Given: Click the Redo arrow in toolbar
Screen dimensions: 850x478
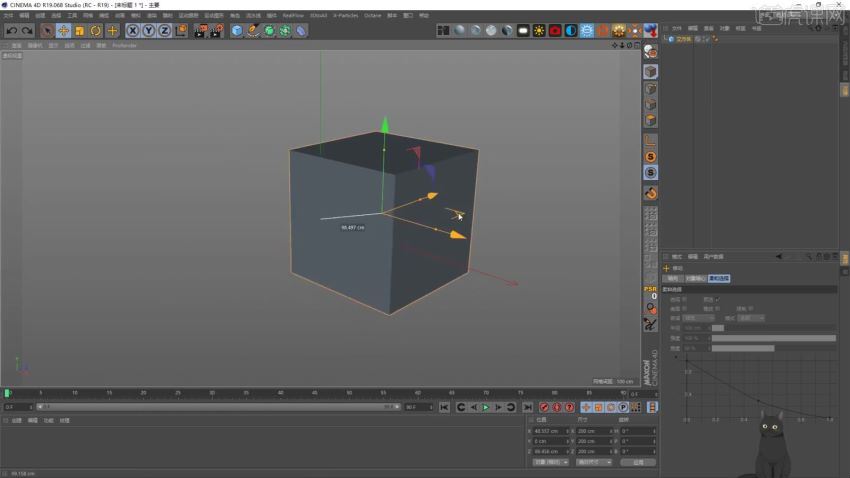Looking at the screenshot, I should (27, 31).
